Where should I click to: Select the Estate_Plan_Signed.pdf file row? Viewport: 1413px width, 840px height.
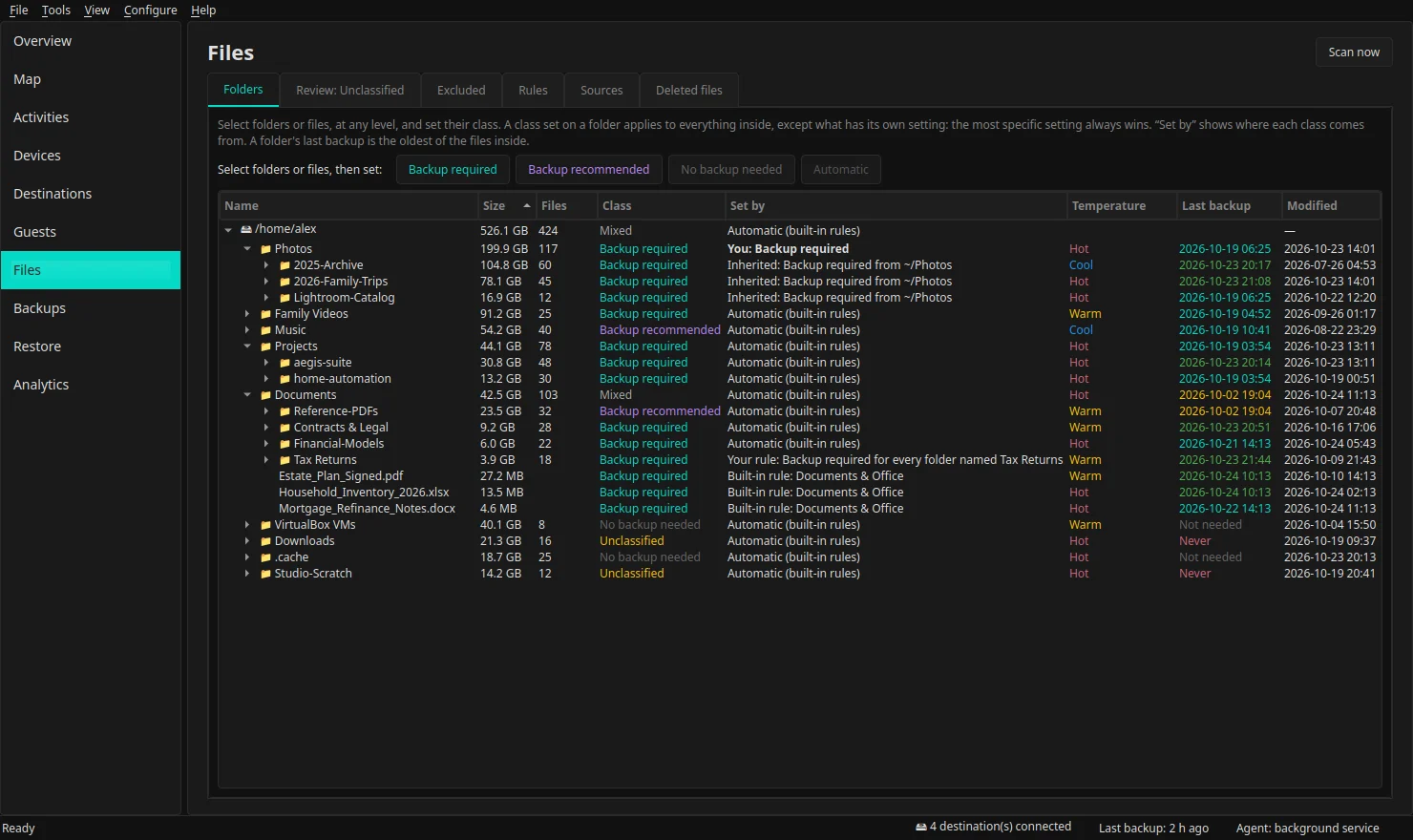[x=800, y=476]
